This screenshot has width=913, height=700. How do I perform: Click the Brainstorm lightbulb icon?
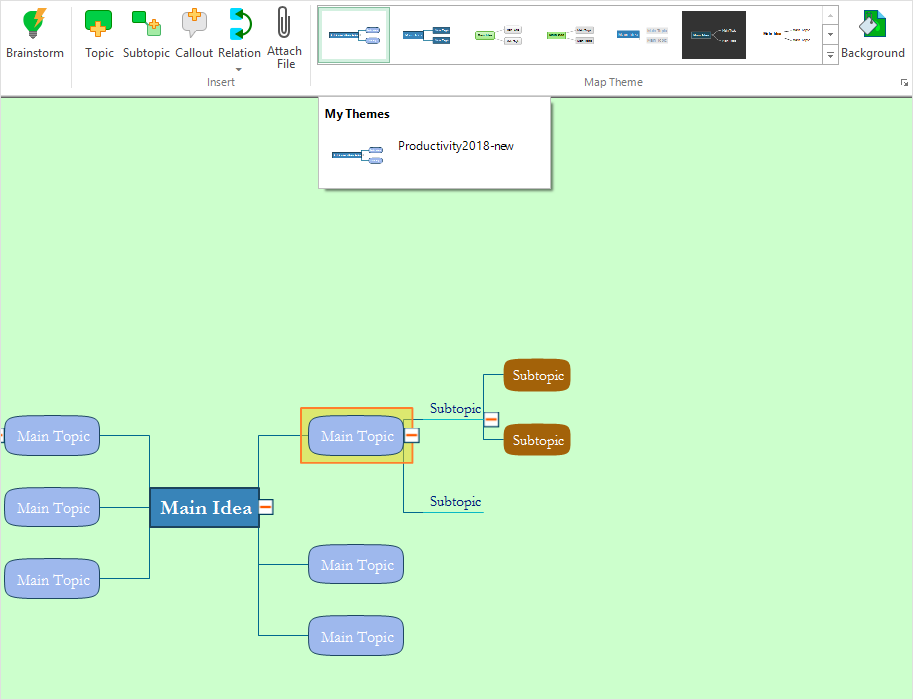[x=34, y=24]
